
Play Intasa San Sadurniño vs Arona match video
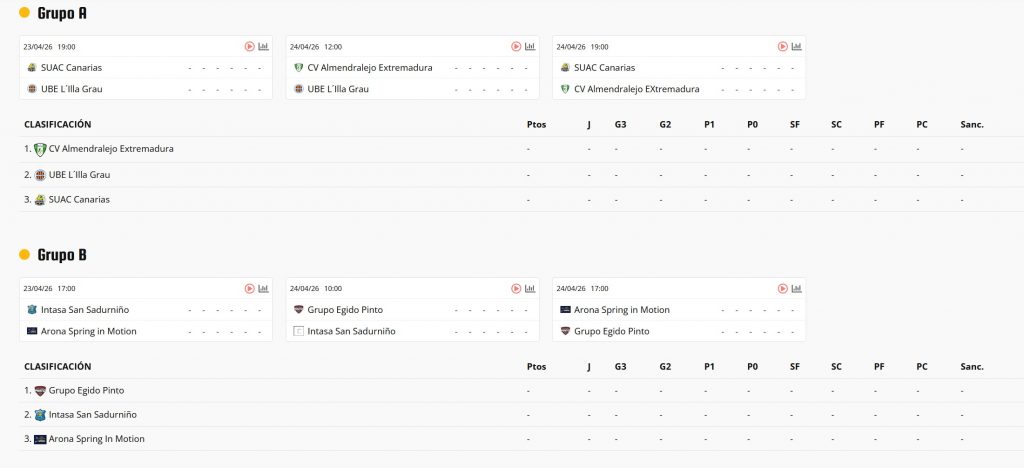(x=250, y=288)
